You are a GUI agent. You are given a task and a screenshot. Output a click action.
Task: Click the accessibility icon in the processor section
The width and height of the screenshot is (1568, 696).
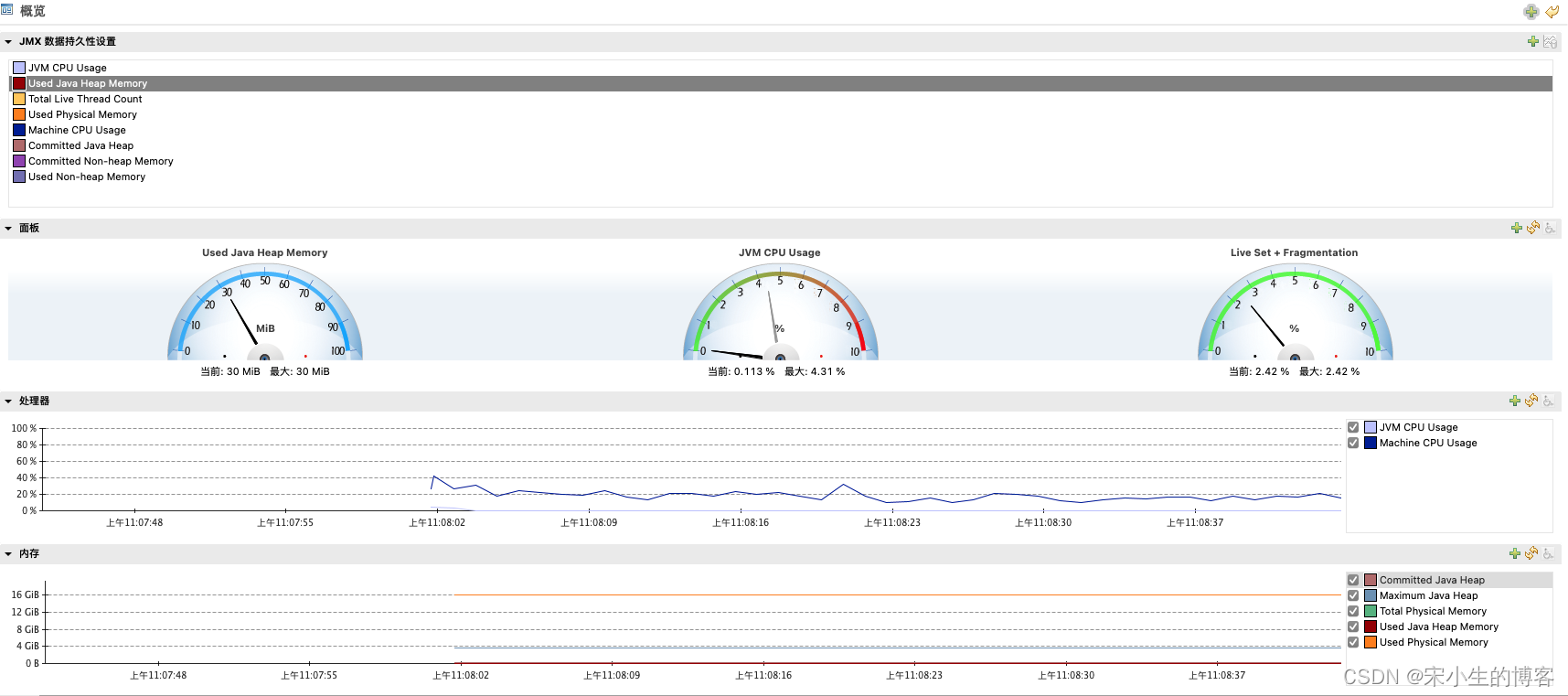1548,401
